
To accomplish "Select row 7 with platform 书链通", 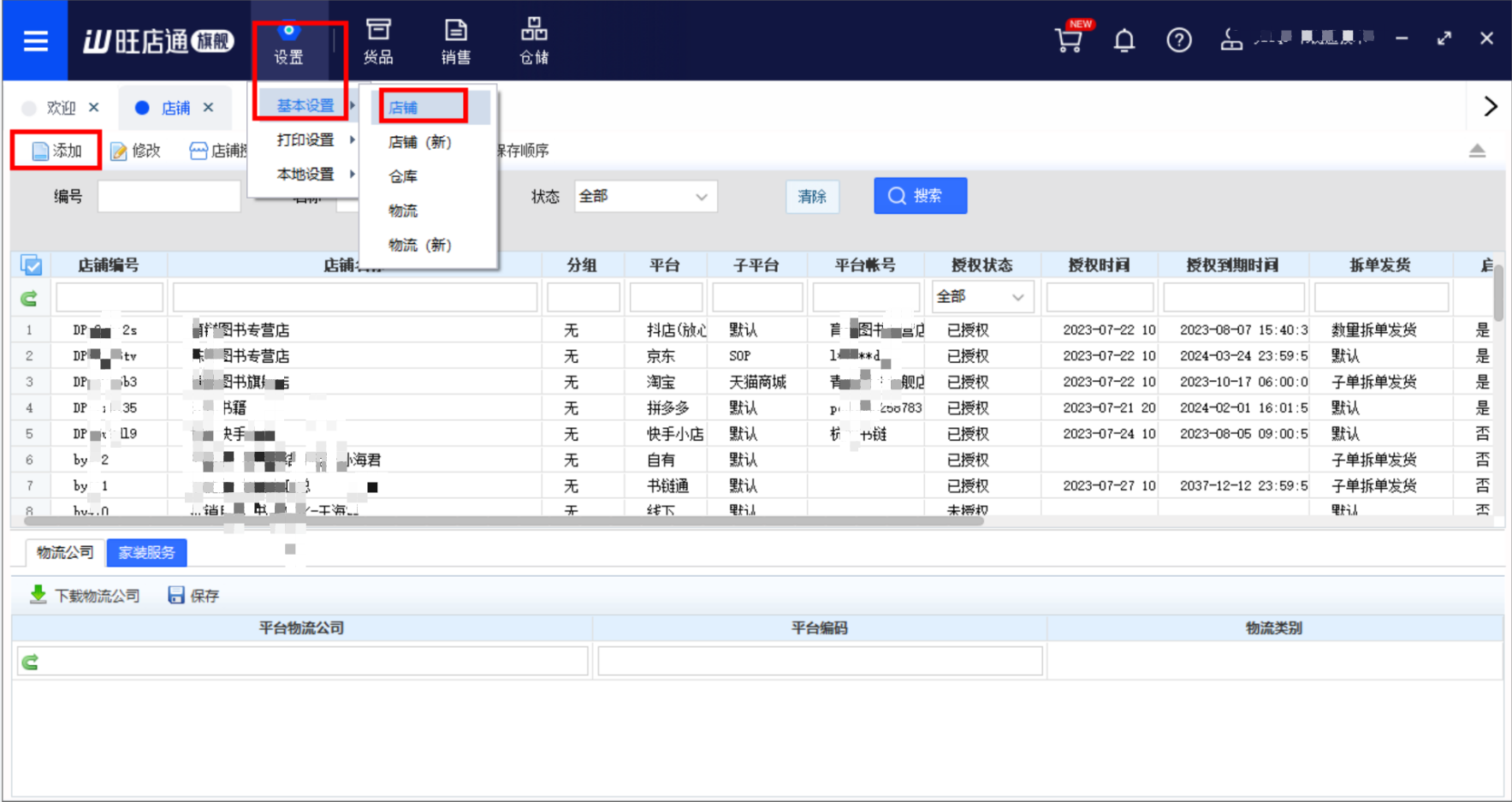I will tap(753, 485).
